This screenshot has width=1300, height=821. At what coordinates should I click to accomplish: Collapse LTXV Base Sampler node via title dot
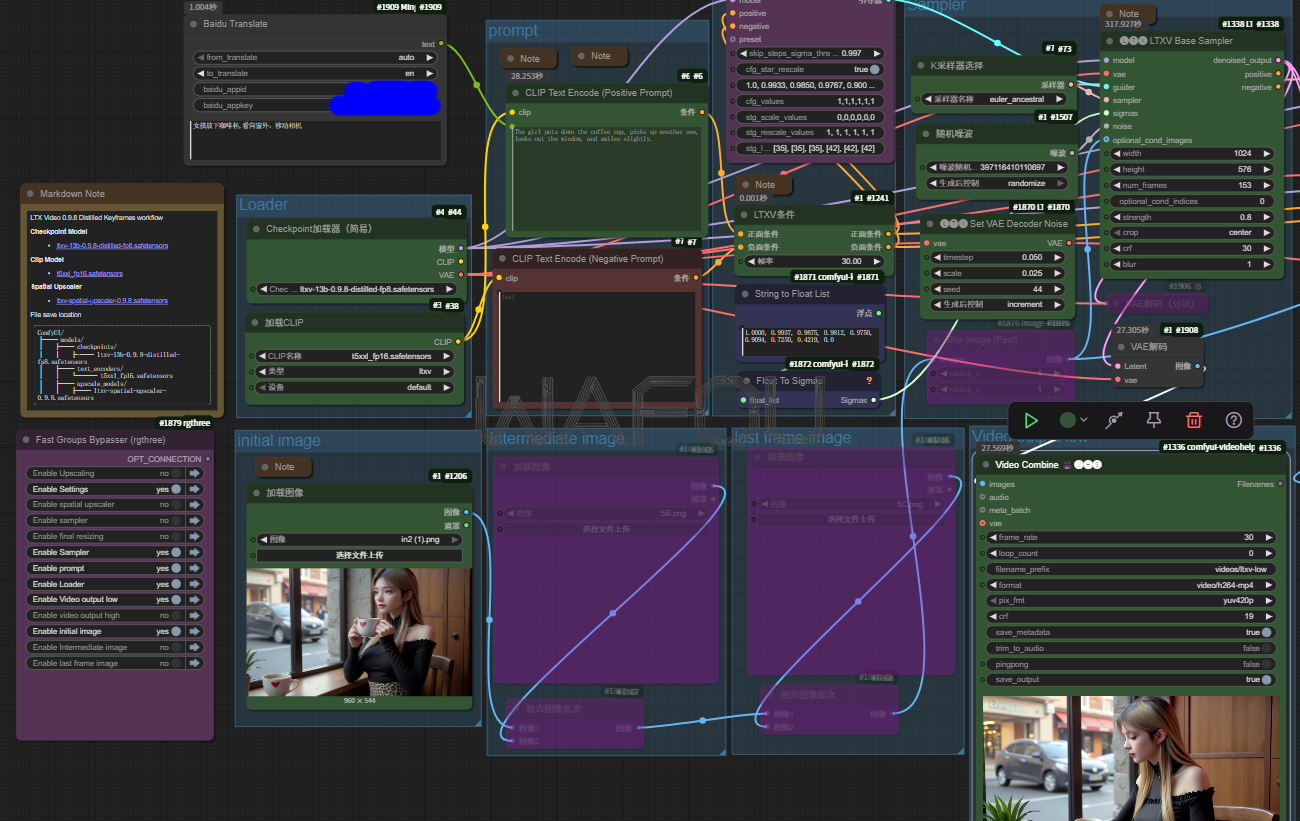1110,41
